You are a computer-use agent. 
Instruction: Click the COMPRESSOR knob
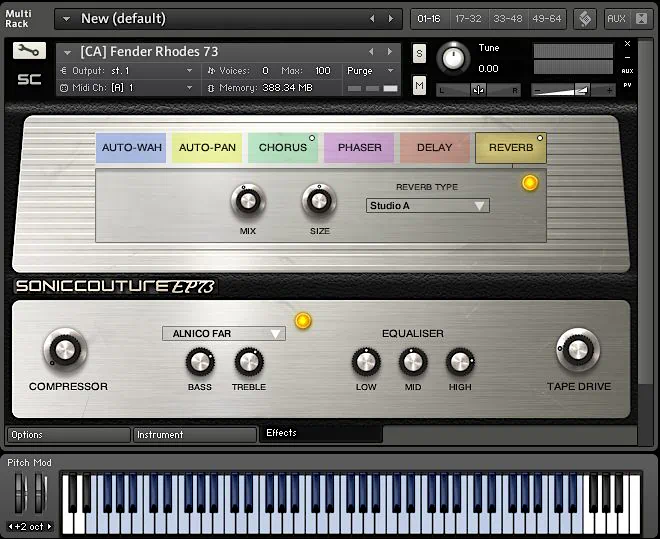pyautogui.click(x=65, y=350)
